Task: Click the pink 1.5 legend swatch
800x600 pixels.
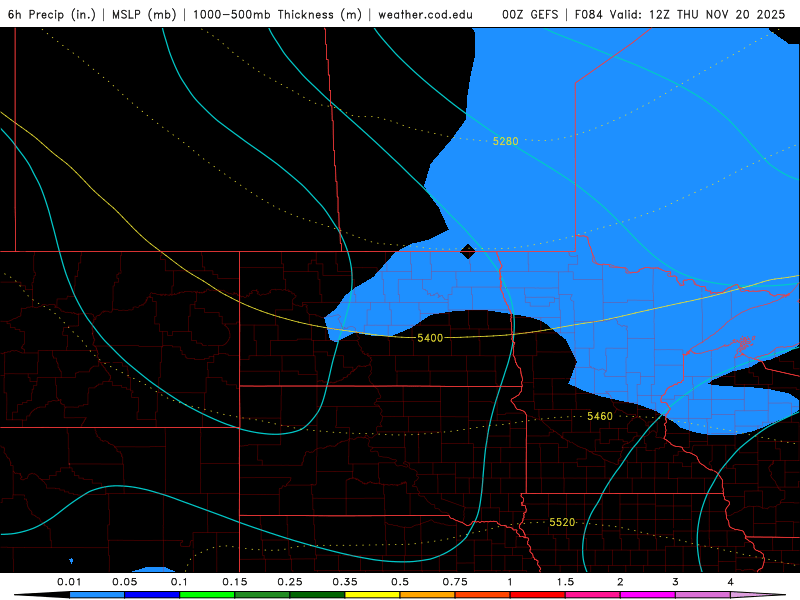Action: point(593,595)
